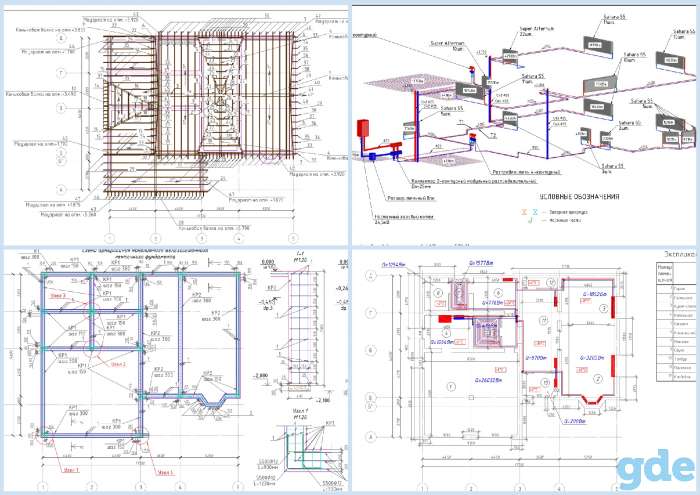Image resolution: width=700 pixels, height=495 pixels.
Task: Click the red boiler unit in heating diagram
Action: pos(362,128)
